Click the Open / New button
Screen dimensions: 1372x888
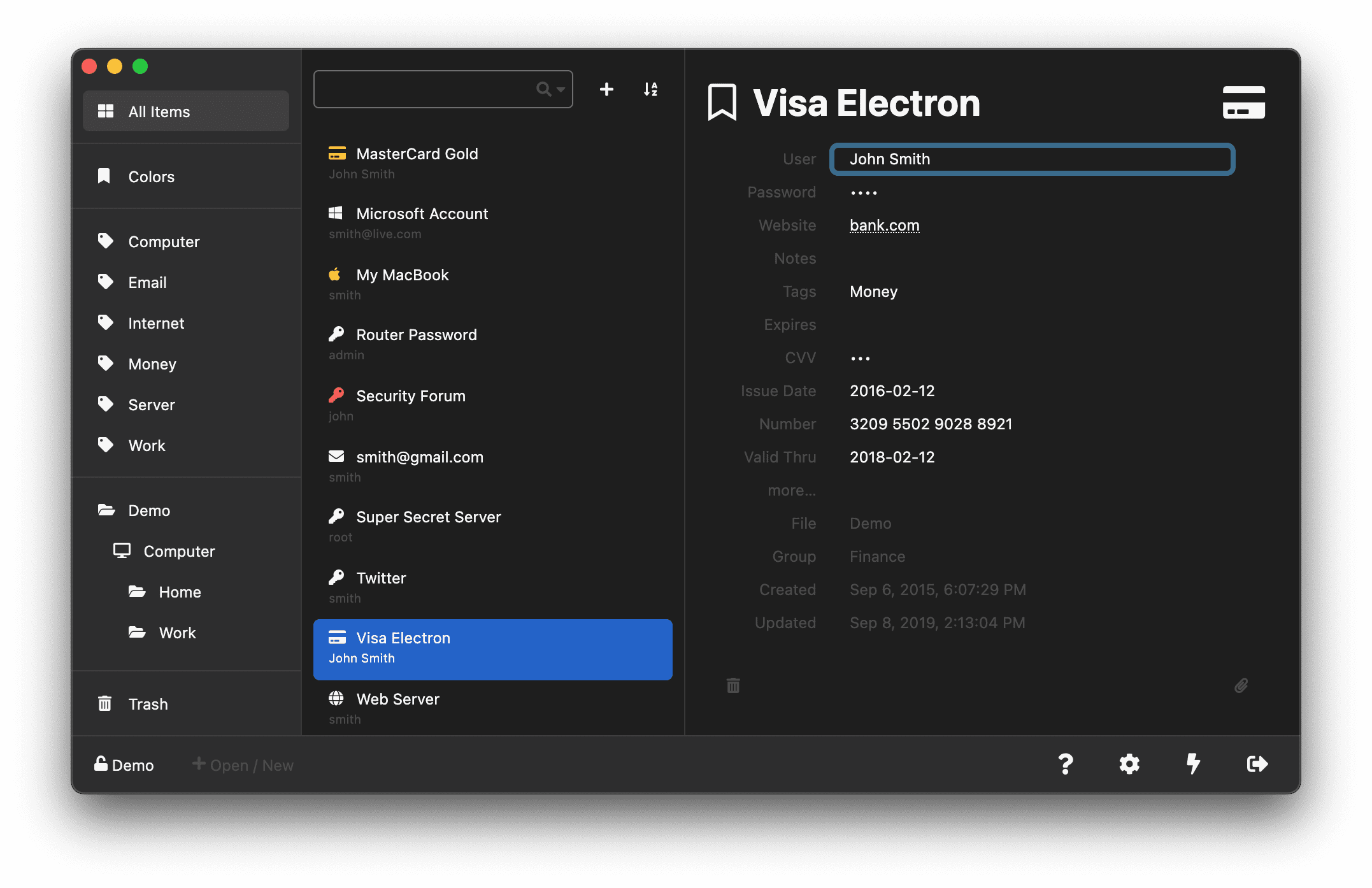tap(243, 765)
